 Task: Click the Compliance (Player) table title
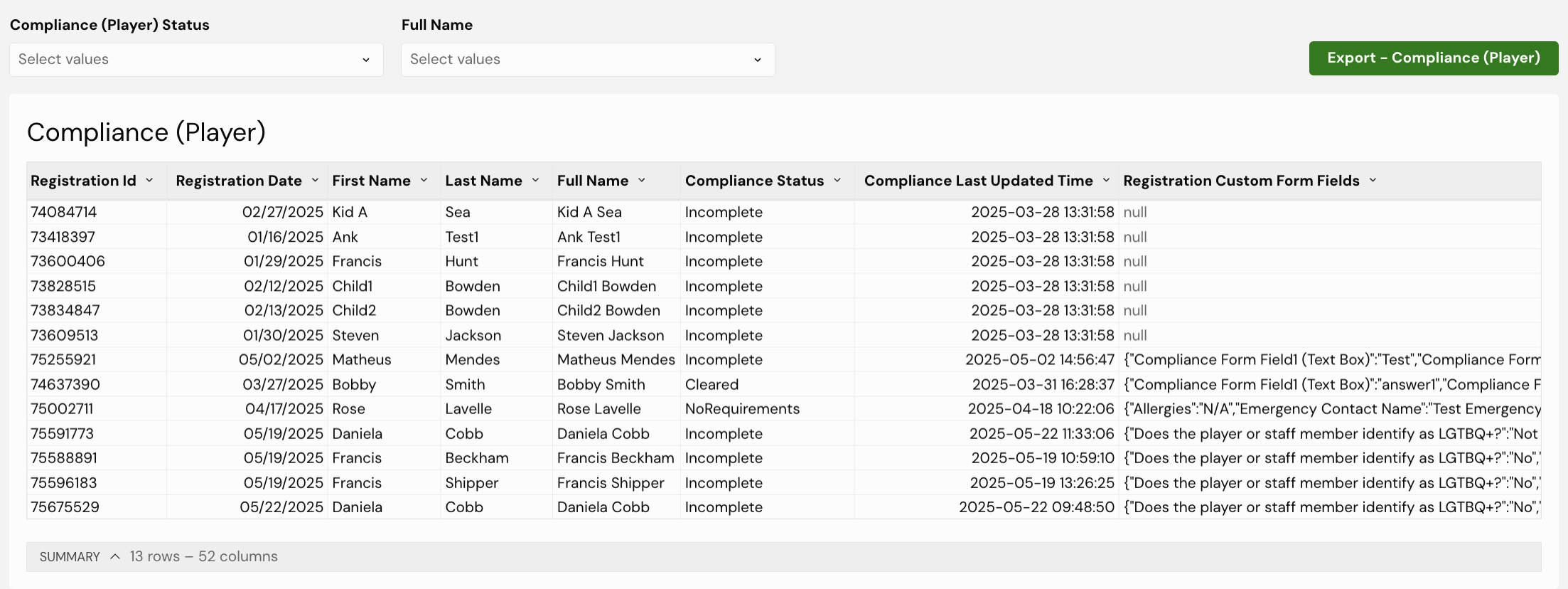pos(146,132)
